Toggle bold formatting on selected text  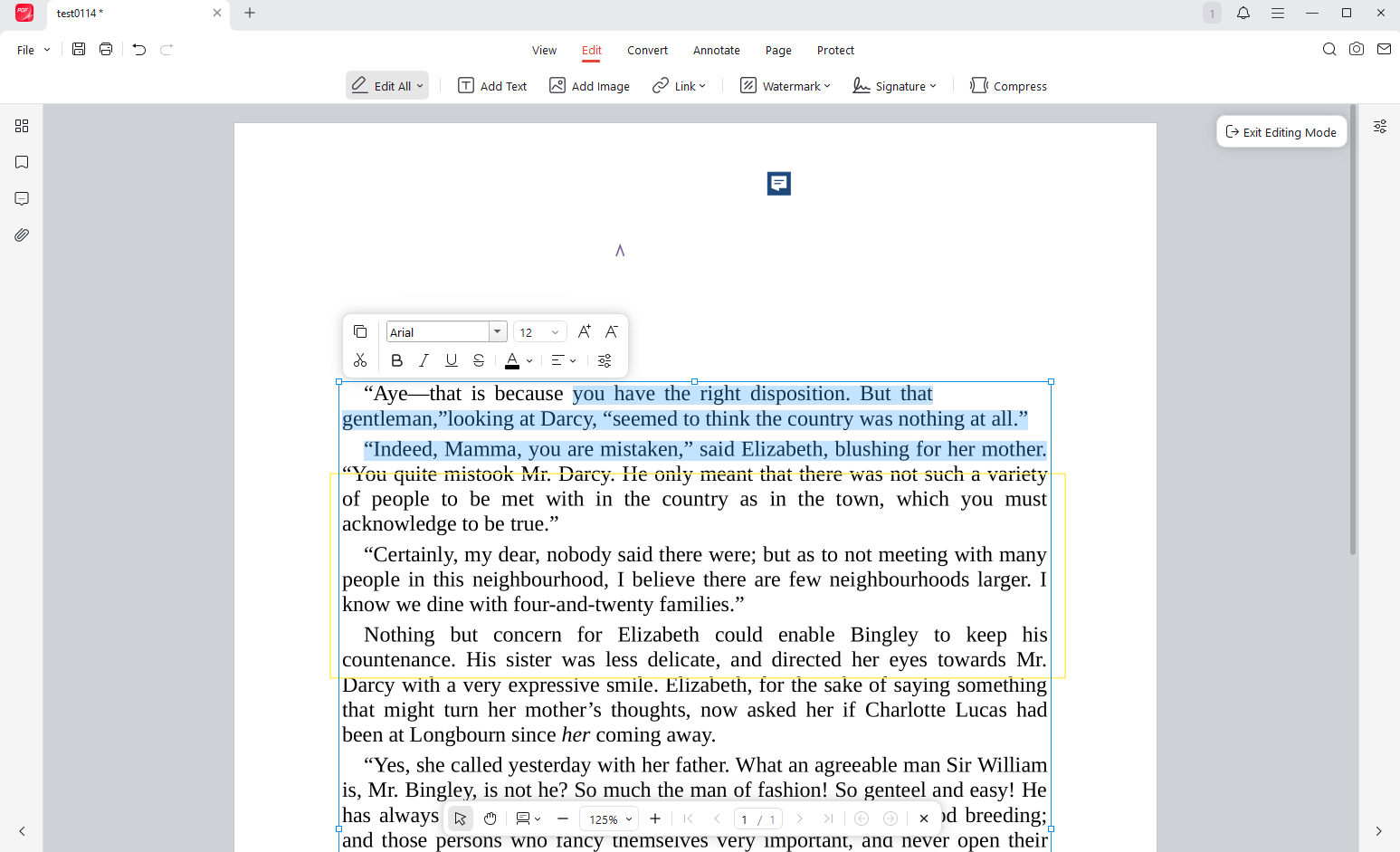[396, 359]
